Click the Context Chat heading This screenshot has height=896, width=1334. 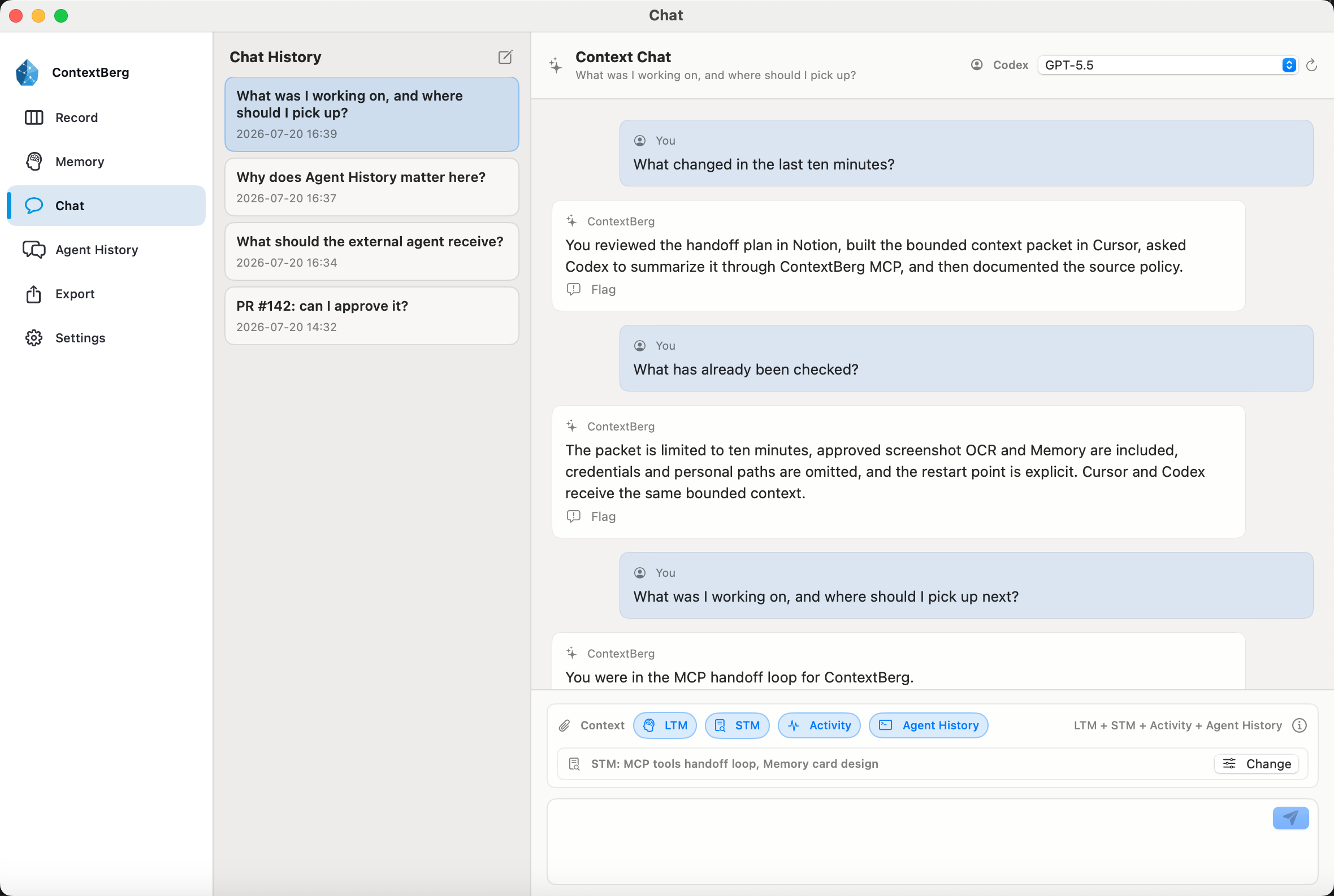tap(623, 57)
